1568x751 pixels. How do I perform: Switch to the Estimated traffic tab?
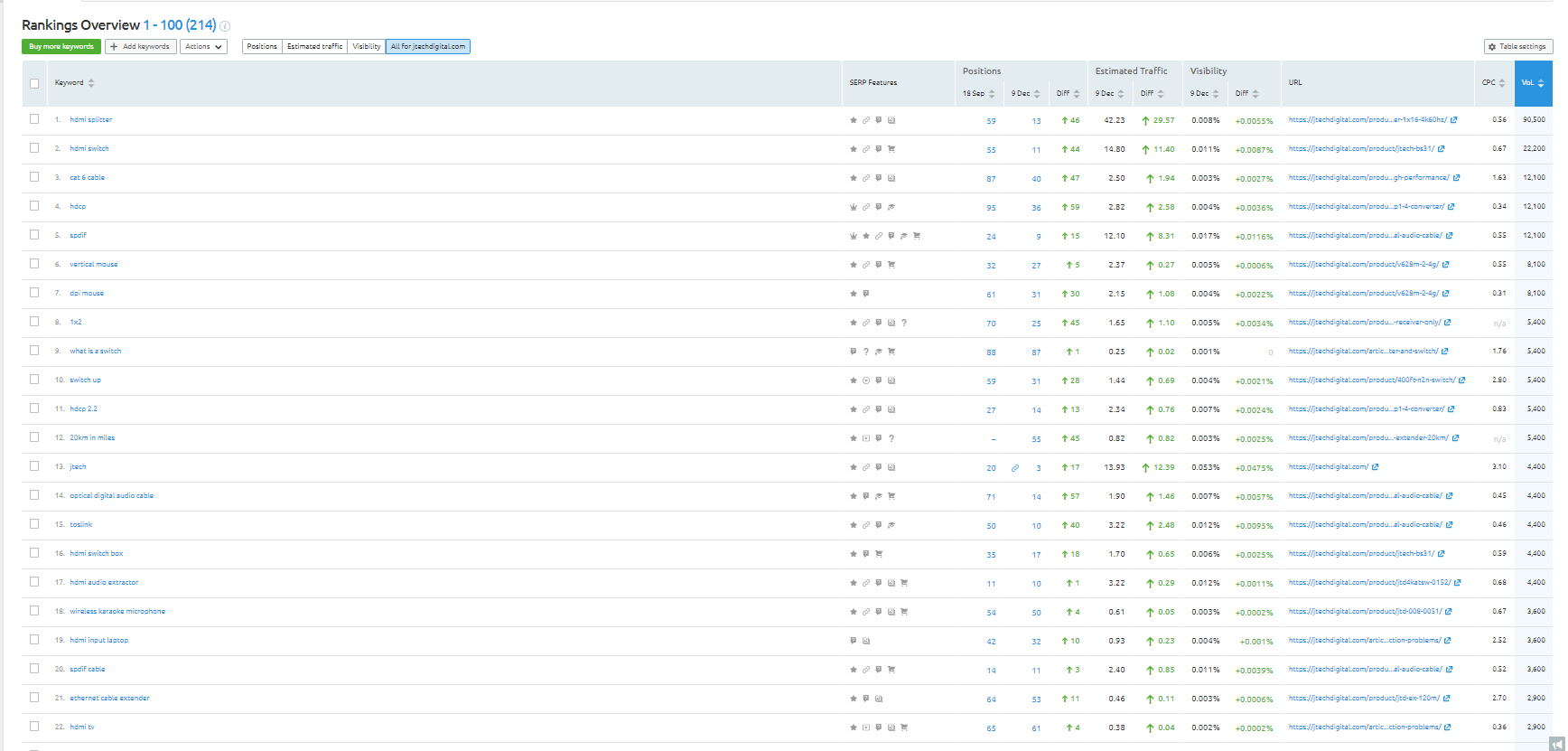(x=314, y=47)
